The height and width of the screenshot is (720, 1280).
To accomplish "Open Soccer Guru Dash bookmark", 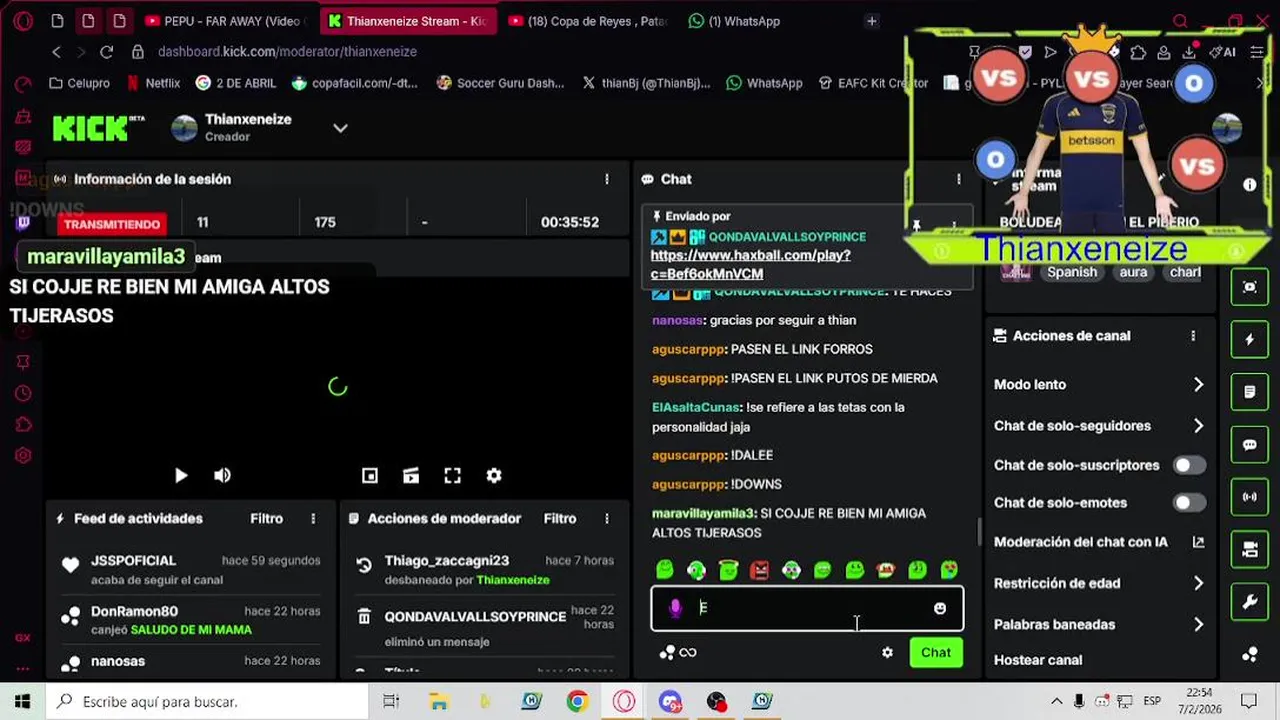I will click(501, 83).
